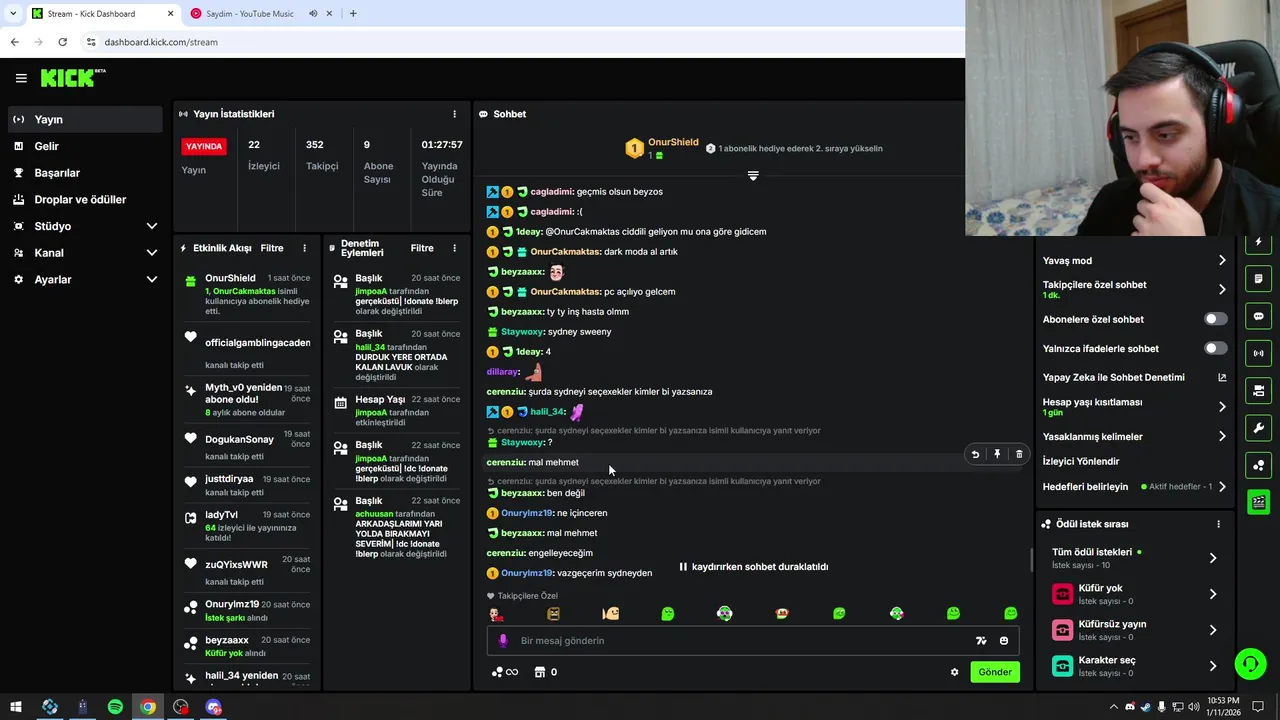The height and width of the screenshot is (720, 1280).
Task: Open the green support headset button
Action: click(1249, 664)
